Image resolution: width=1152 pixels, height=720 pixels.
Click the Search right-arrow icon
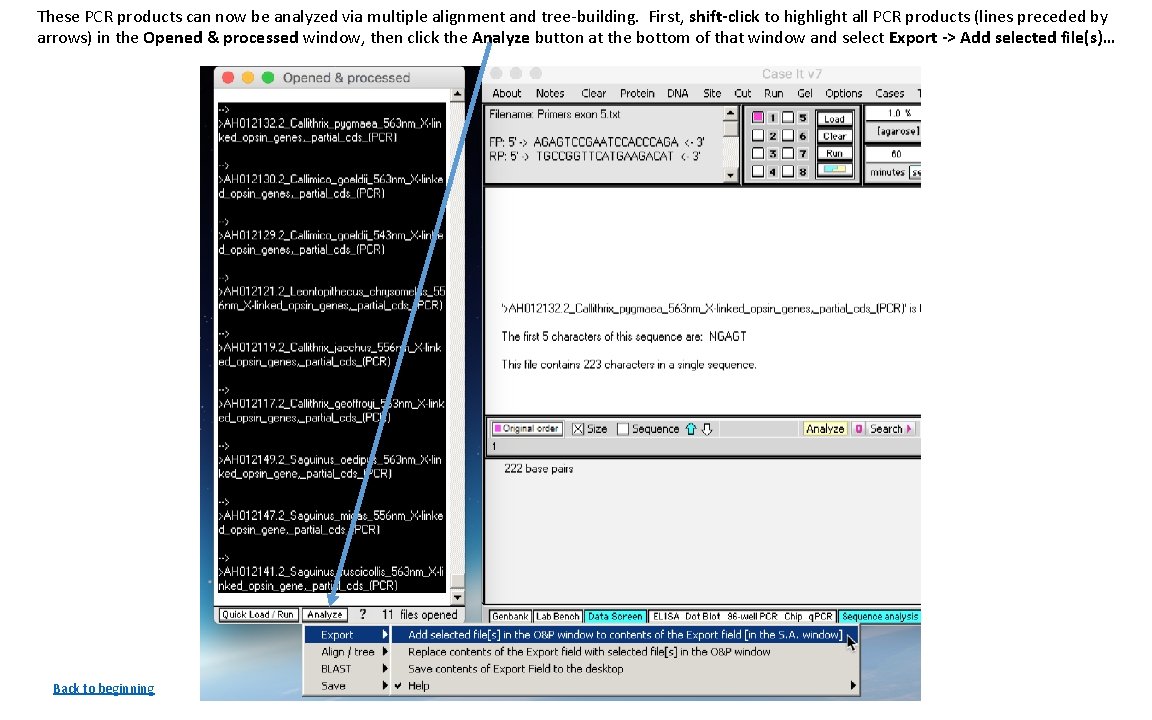pyautogui.click(x=907, y=428)
